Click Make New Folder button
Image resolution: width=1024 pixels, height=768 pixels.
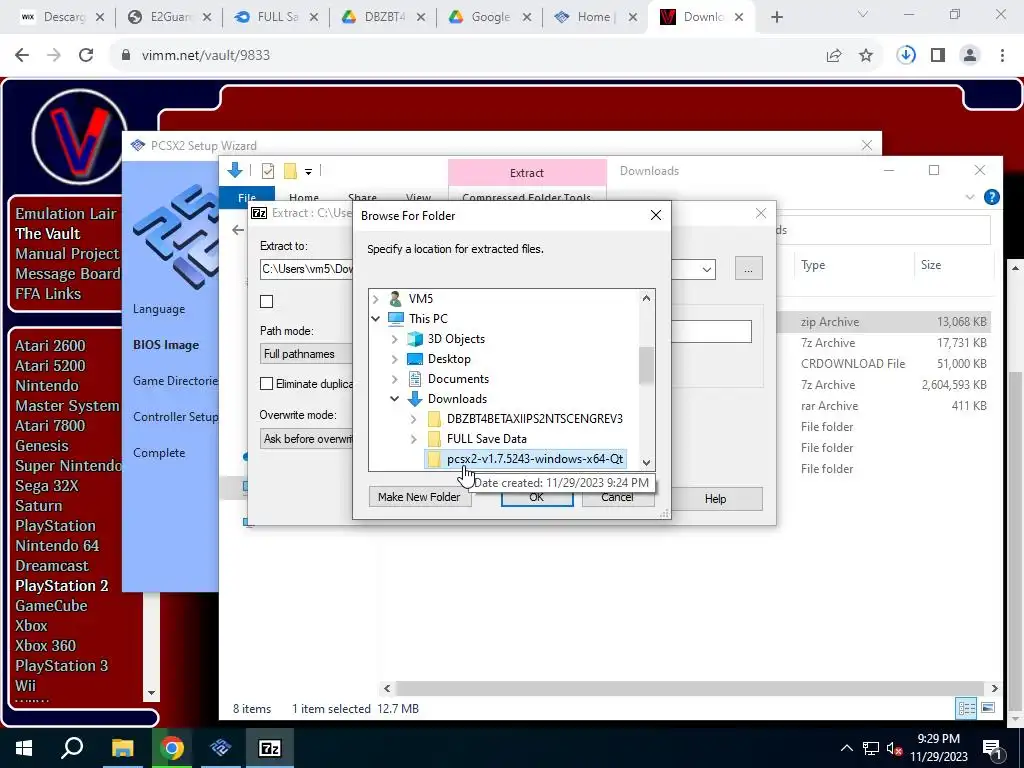[419, 497]
